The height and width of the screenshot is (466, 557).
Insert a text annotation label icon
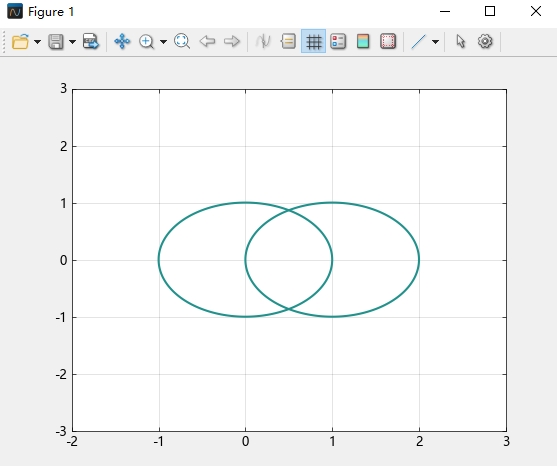(288, 42)
